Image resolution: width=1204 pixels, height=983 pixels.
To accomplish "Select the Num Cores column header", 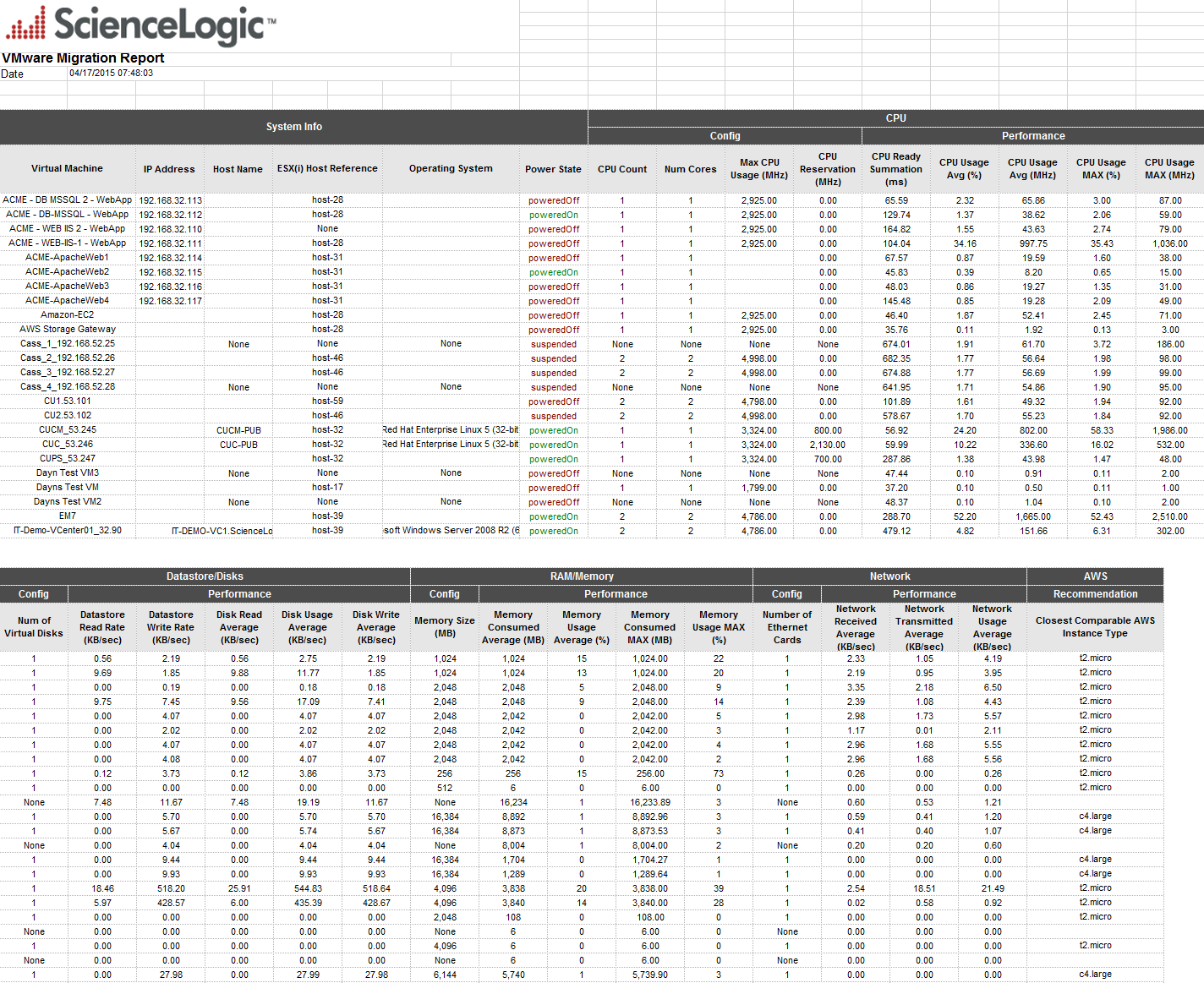I will click(690, 169).
